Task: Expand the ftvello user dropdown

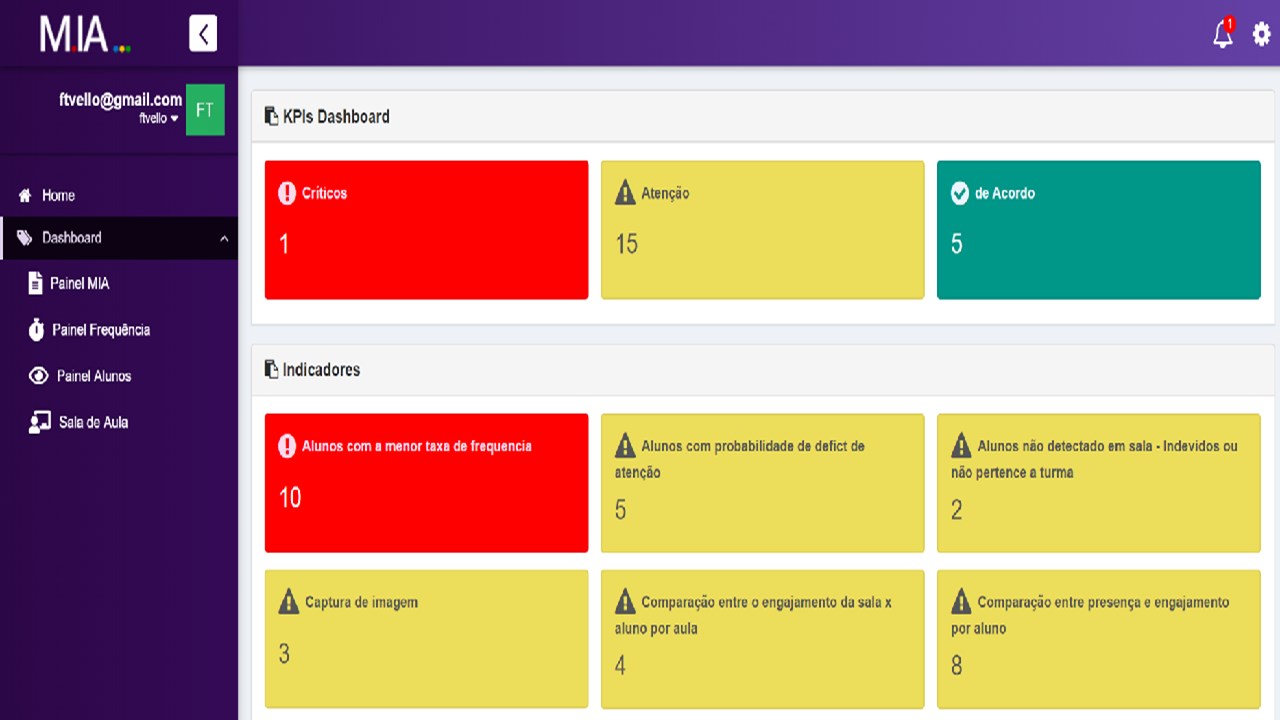Action: coord(159,118)
